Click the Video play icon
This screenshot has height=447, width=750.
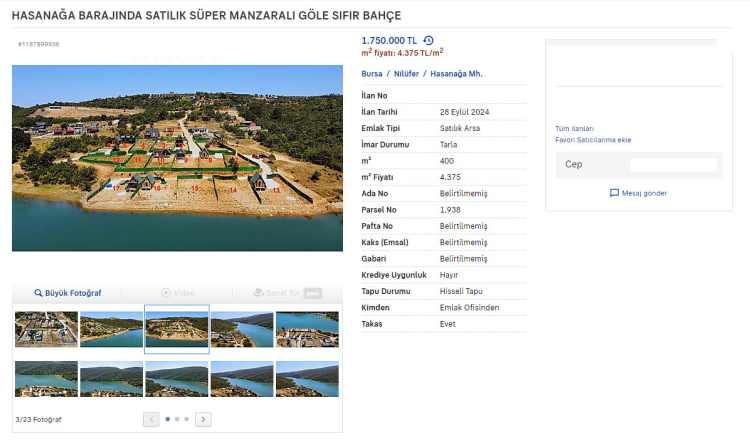click(x=166, y=293)
